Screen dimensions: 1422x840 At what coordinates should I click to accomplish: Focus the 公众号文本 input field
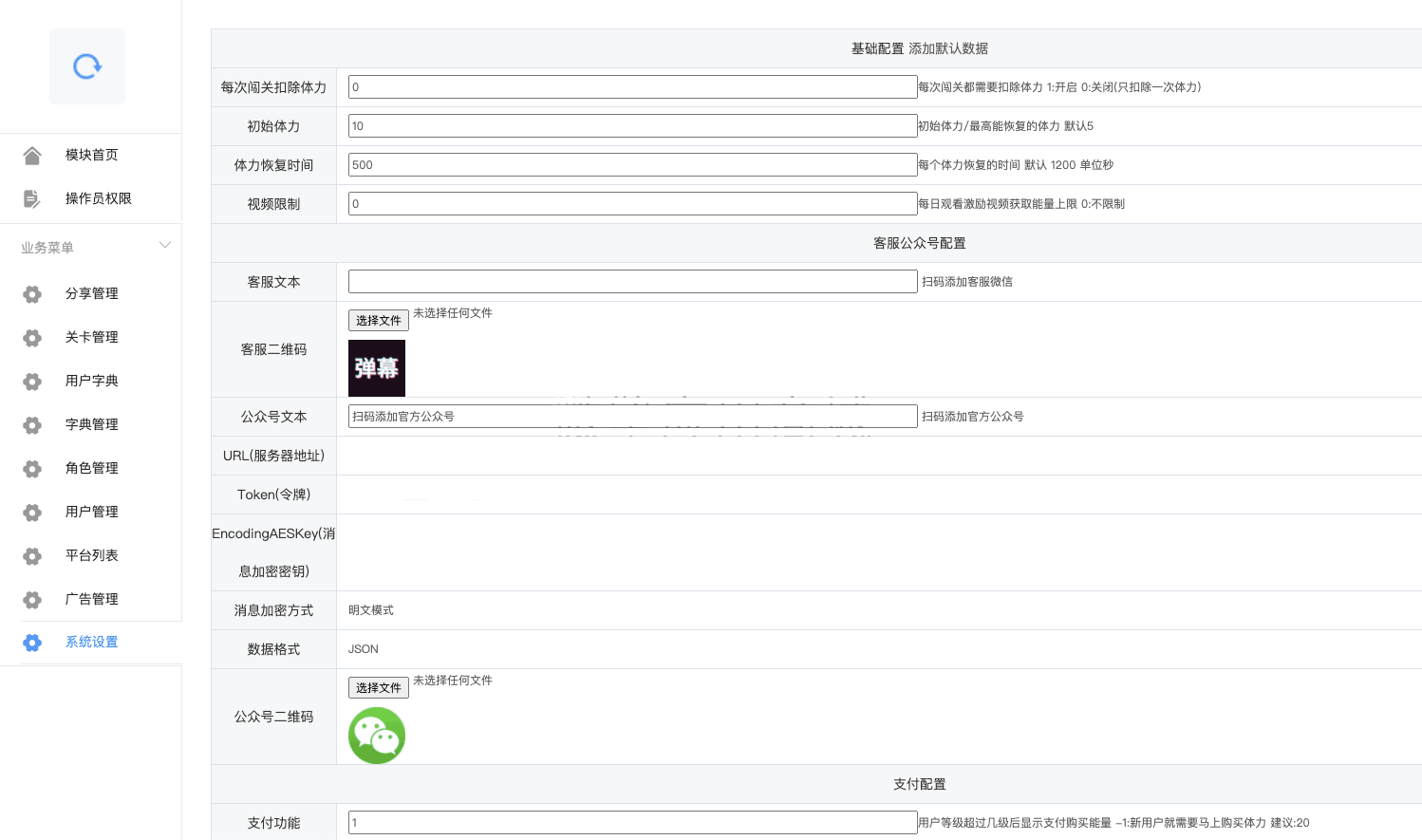tap(632, 417)
